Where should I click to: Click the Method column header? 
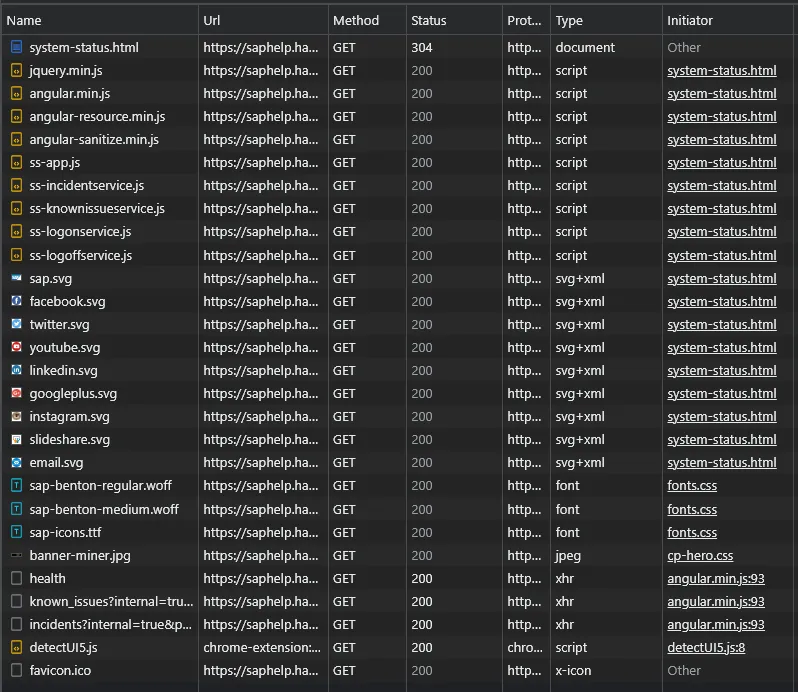[x=356, y=20]
